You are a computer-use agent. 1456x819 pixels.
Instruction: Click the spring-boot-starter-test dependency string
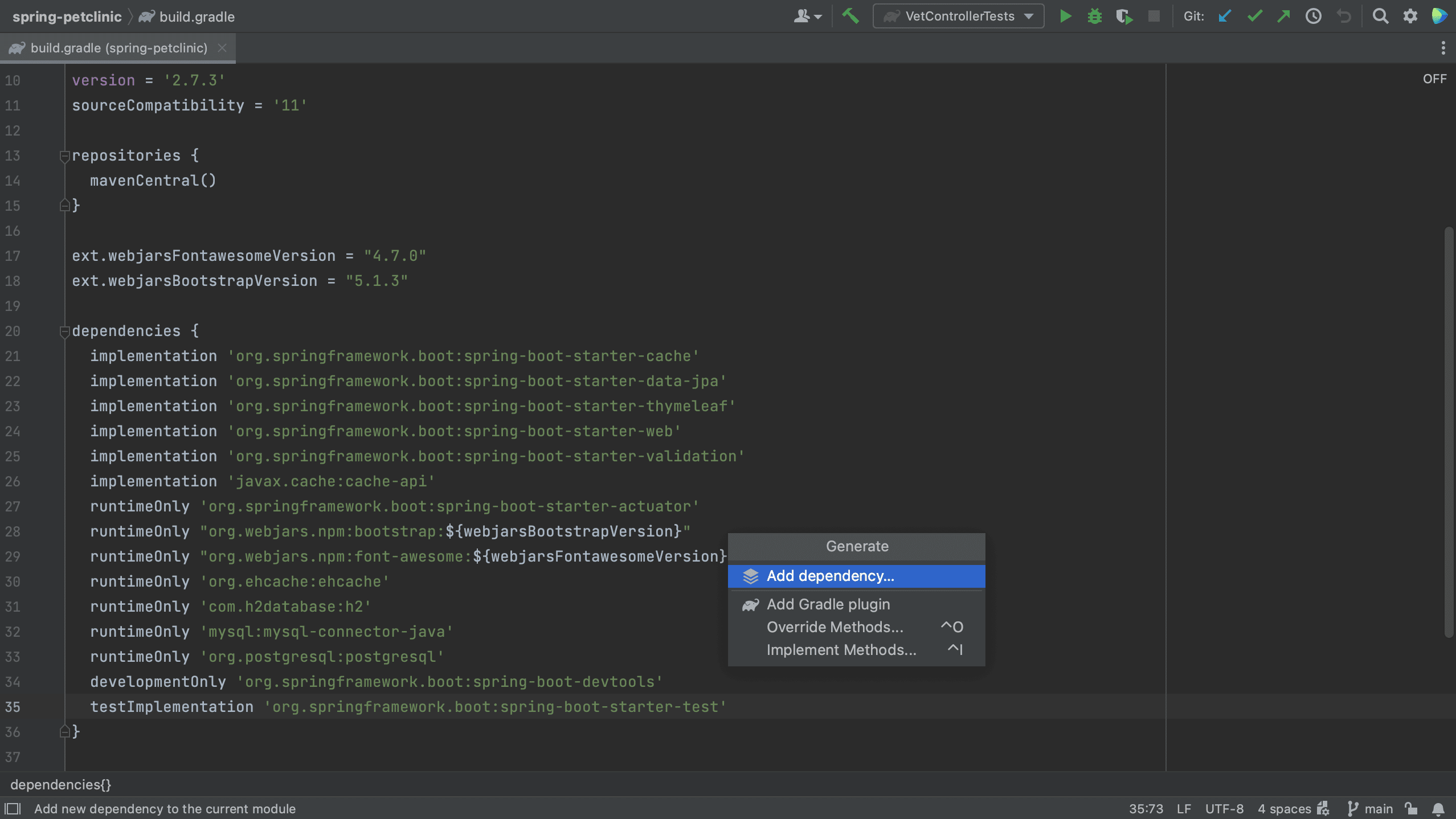[495, 707]
